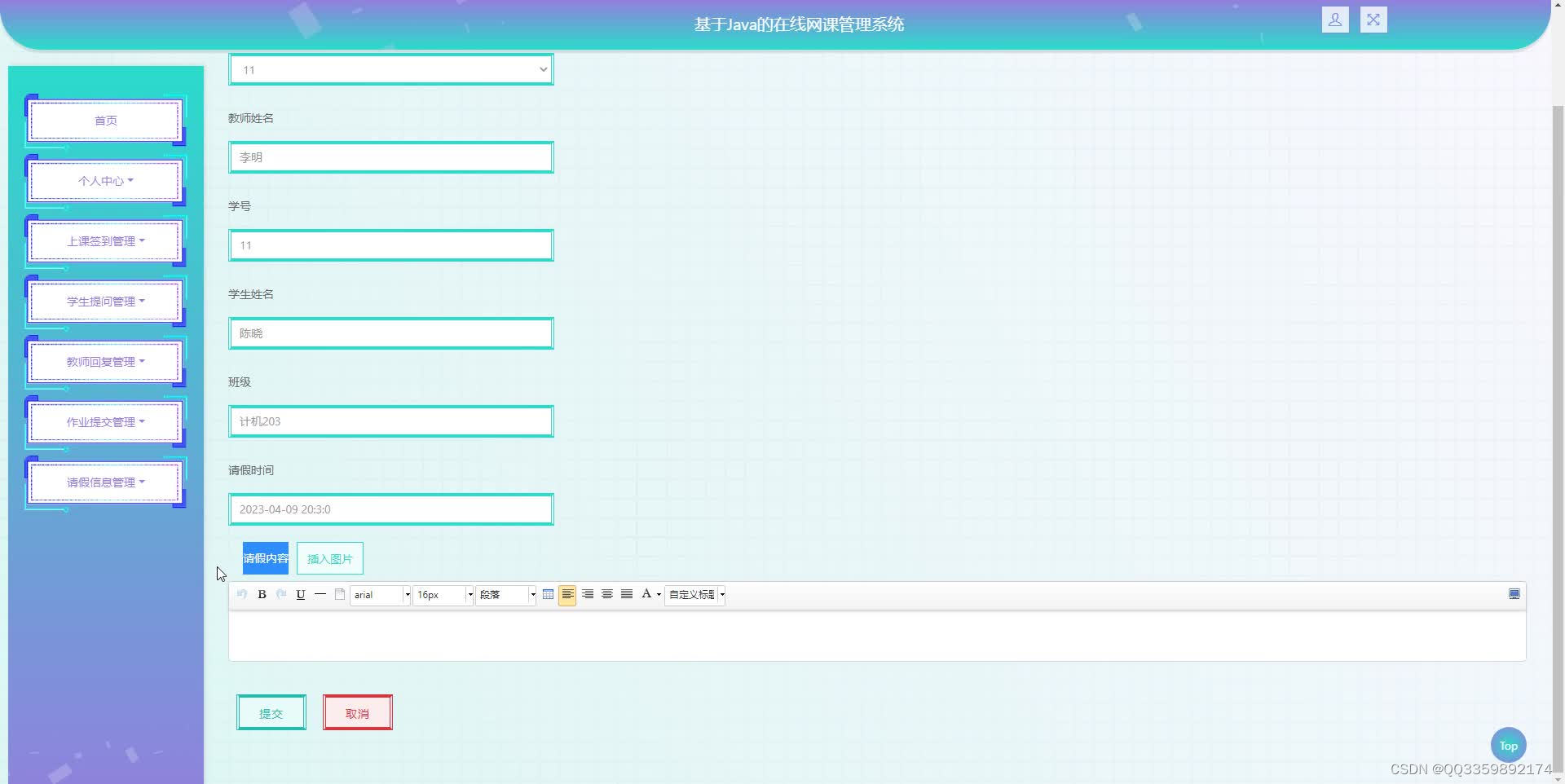
Task: Click the 教师姓名 label
Action: pyautogui.click(x=251, y=118)
